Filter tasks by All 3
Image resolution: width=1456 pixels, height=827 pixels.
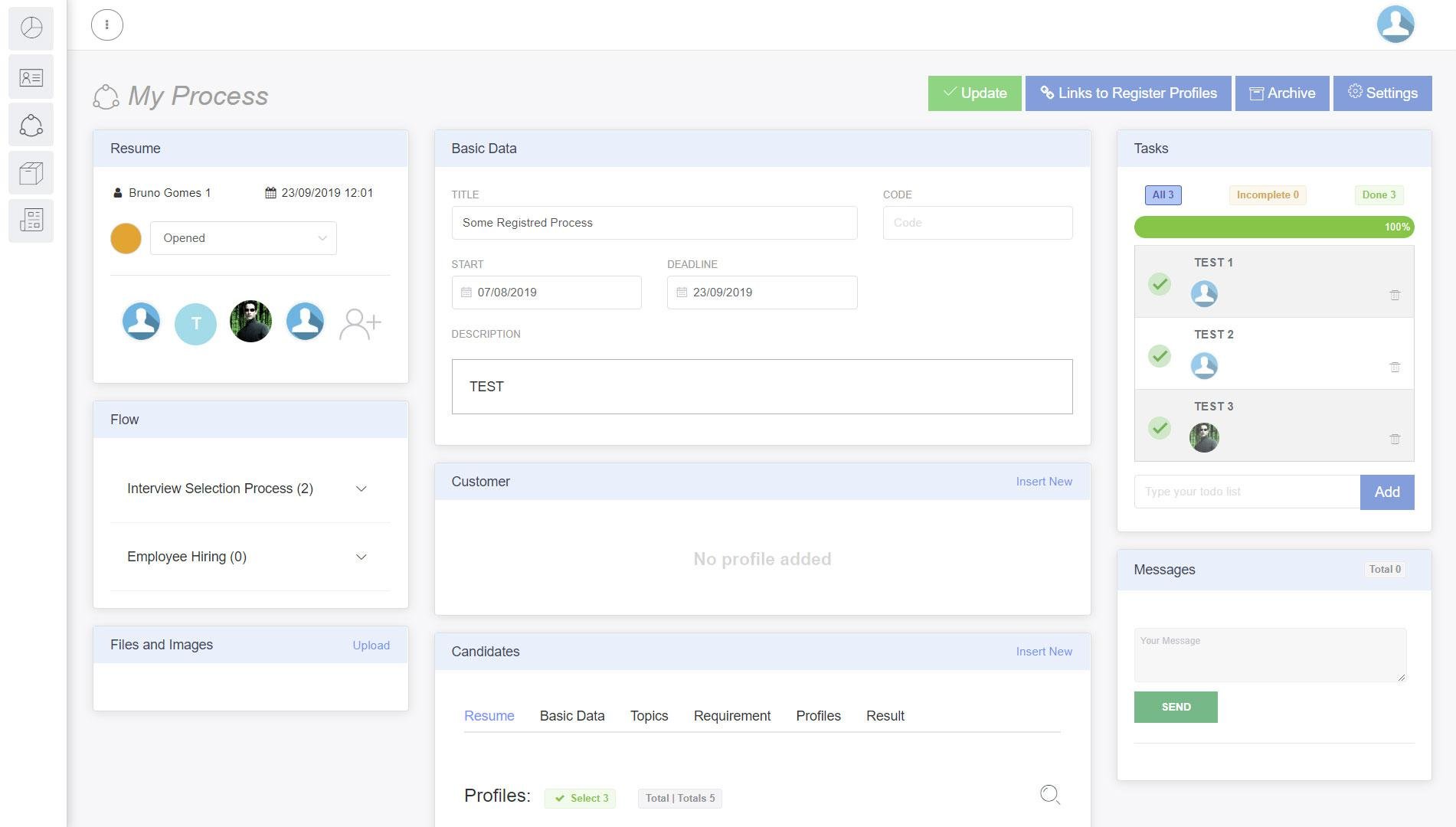click(x=1163, y=195)
